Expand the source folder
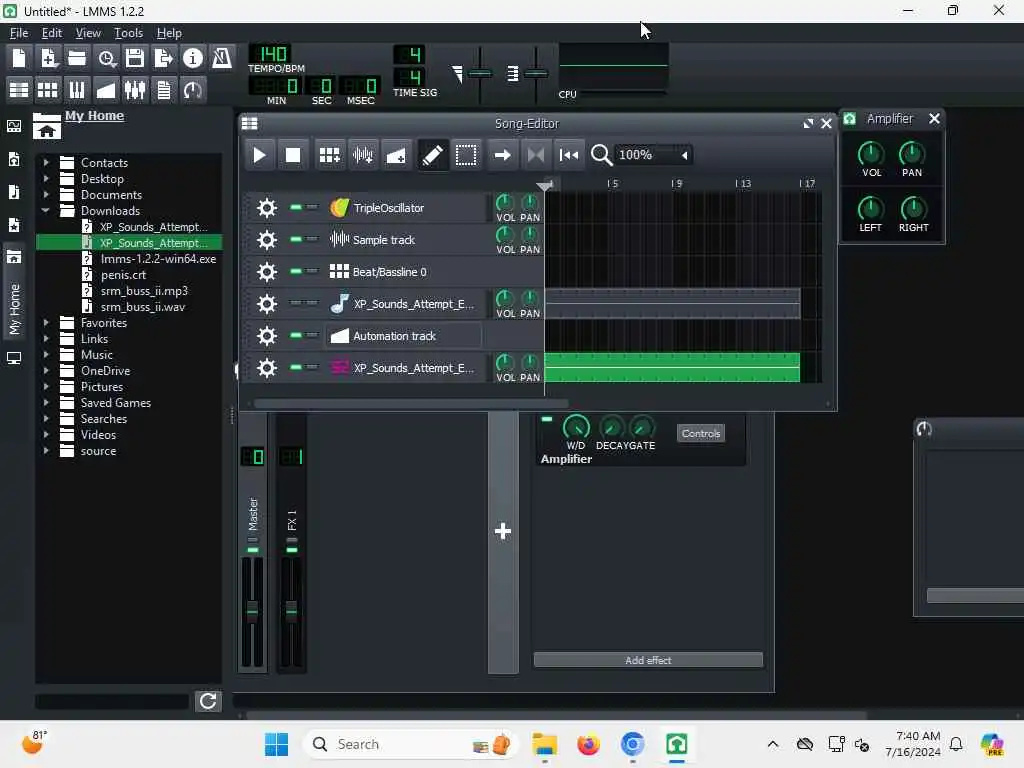Viewport: 1024px width, 768px height. 46,451
